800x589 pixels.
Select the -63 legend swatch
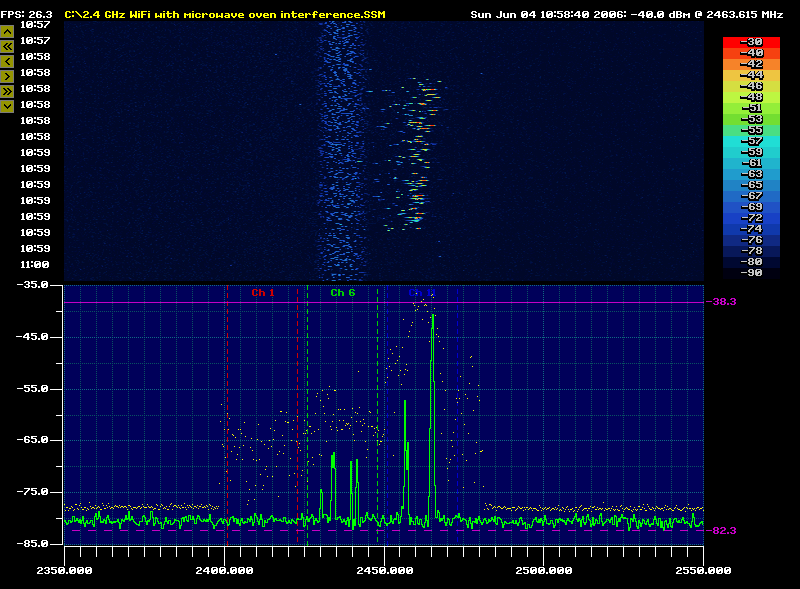tap(751, 174)
